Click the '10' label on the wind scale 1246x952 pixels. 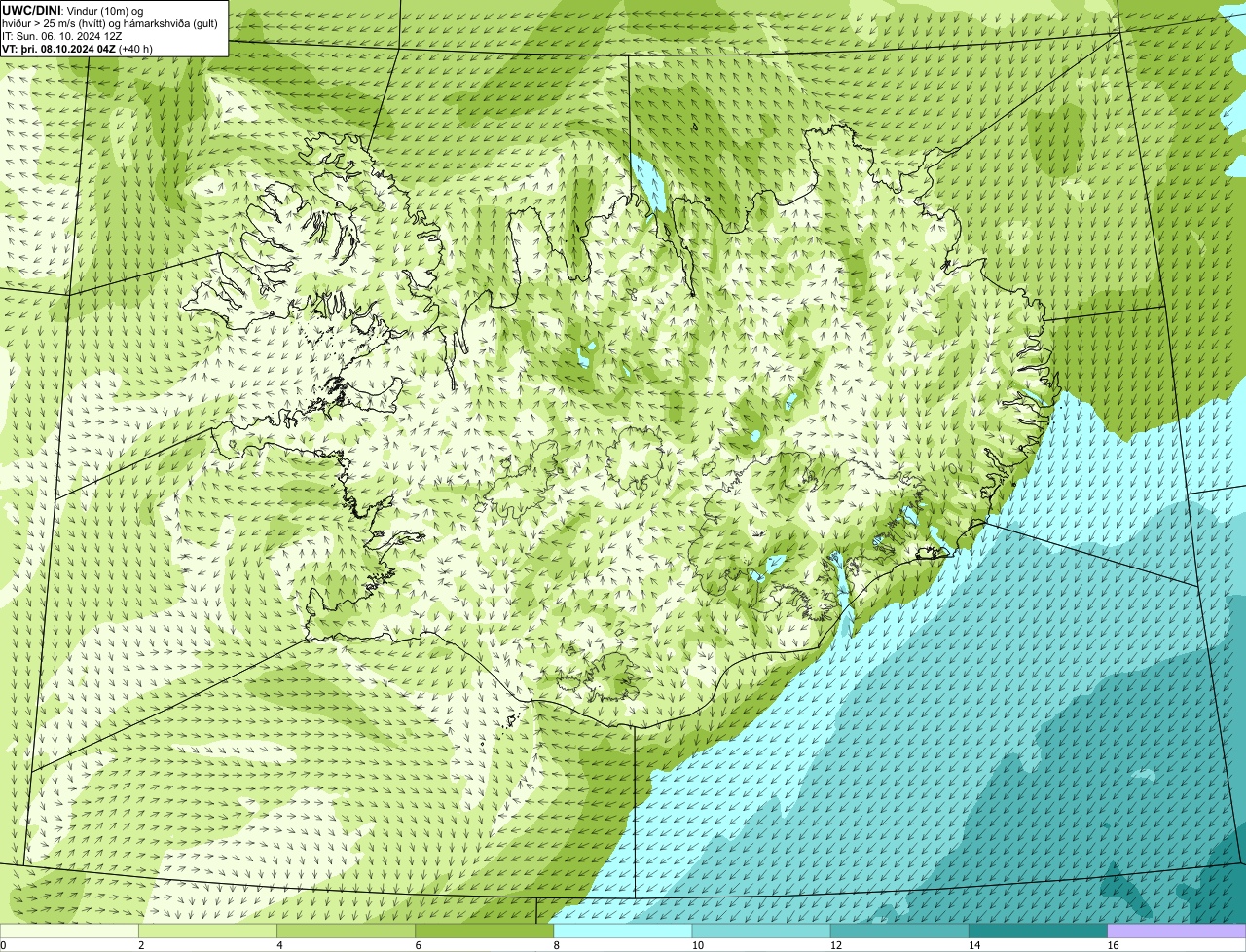(697, 945)
